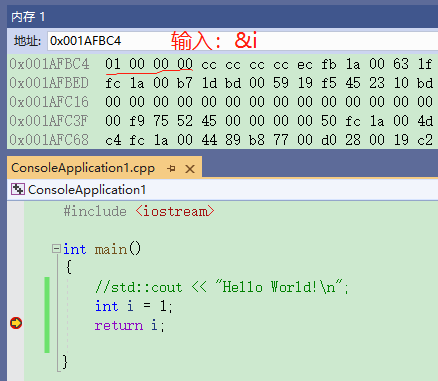Image resolution: width=438 pixels, height=381 pixels.
Task: Collapse the main() function outline
Action: pos(56,249)
